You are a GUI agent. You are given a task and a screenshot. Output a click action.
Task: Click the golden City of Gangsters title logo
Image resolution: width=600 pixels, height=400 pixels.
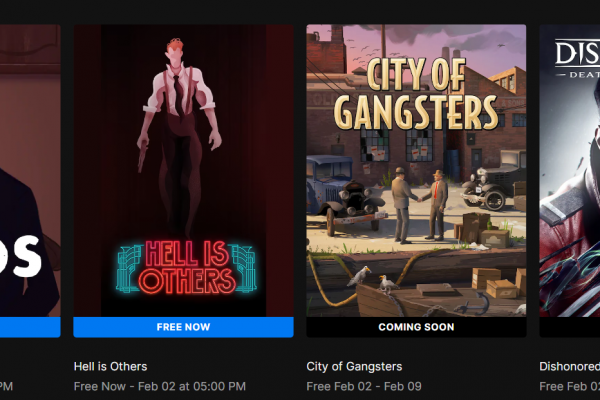pos(416,94)
